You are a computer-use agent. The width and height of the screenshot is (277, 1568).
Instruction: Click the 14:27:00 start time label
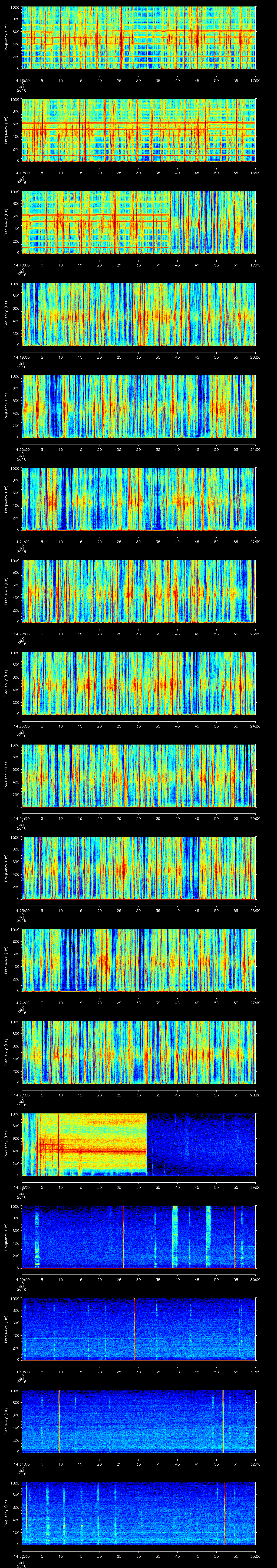(22, 1095)
